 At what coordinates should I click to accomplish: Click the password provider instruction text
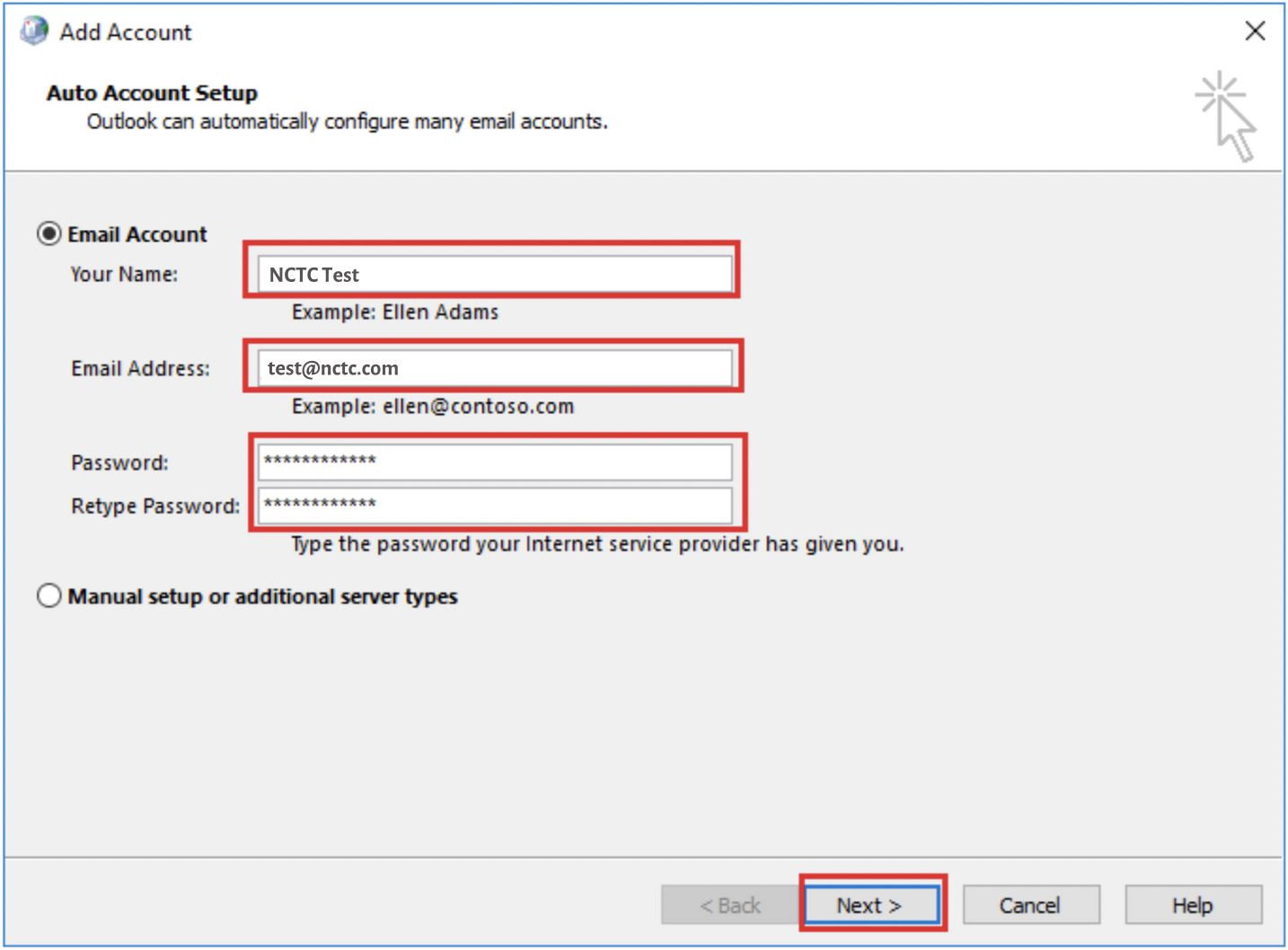(596, 543)
